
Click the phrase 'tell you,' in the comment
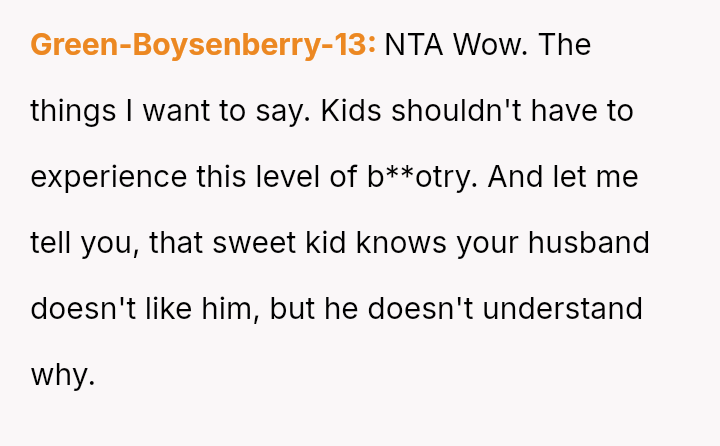pyautogui.click(x=86, y=243)
